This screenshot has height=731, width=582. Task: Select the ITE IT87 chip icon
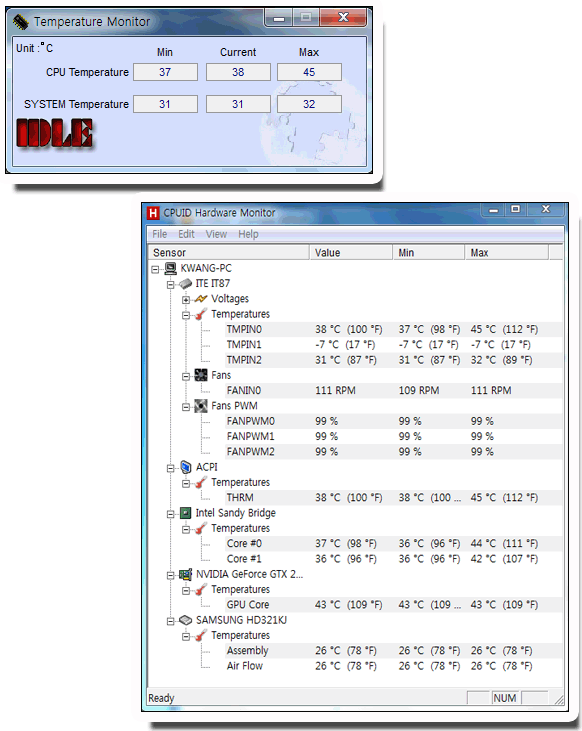[x=186, y=283]
